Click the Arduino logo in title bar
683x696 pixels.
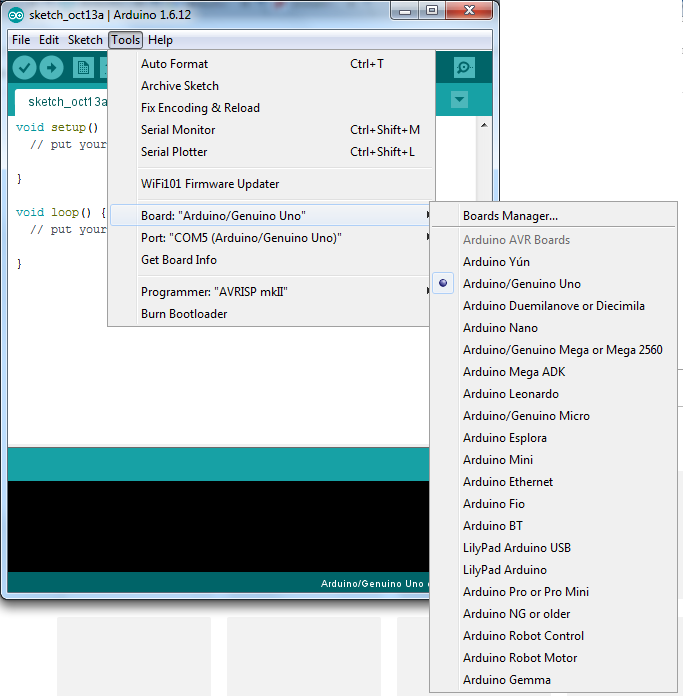pos(16,15)
